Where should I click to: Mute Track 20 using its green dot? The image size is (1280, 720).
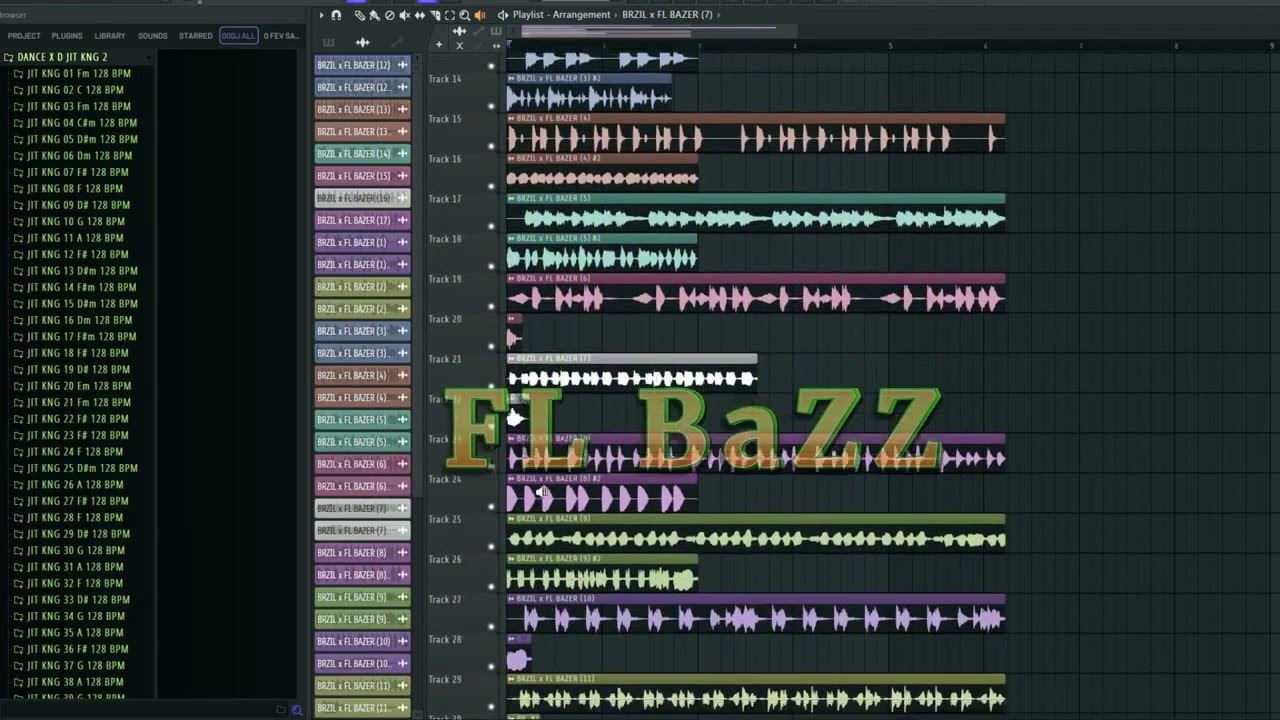click(x=491, y=346)
